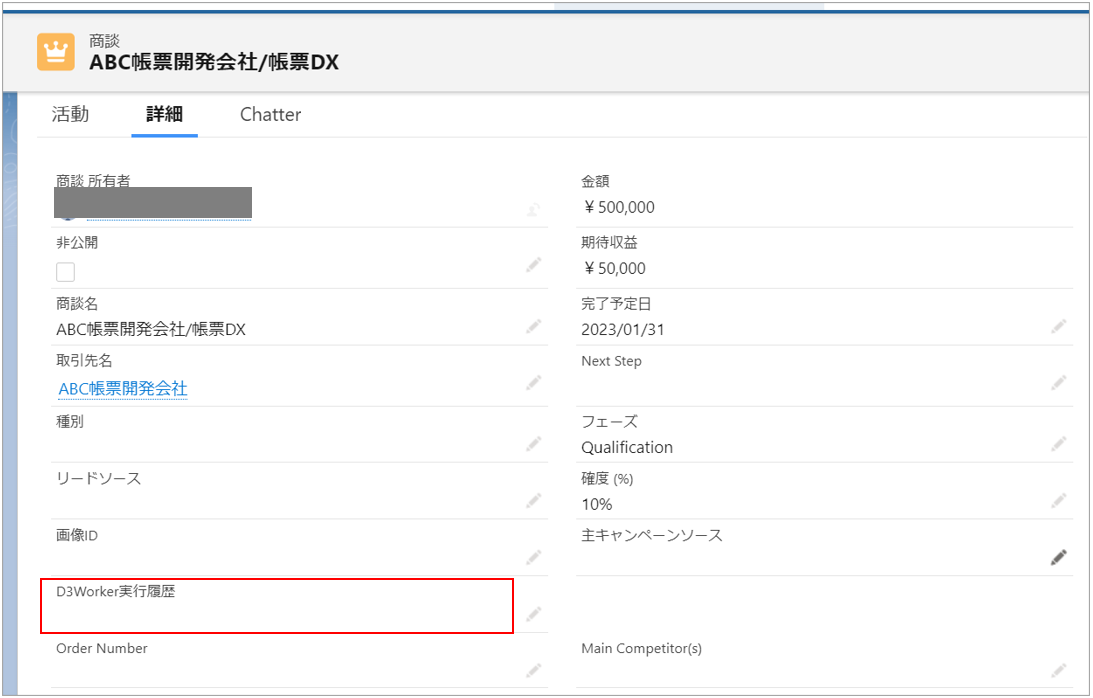Click the orange crown 商談 icon

point(56,52)
